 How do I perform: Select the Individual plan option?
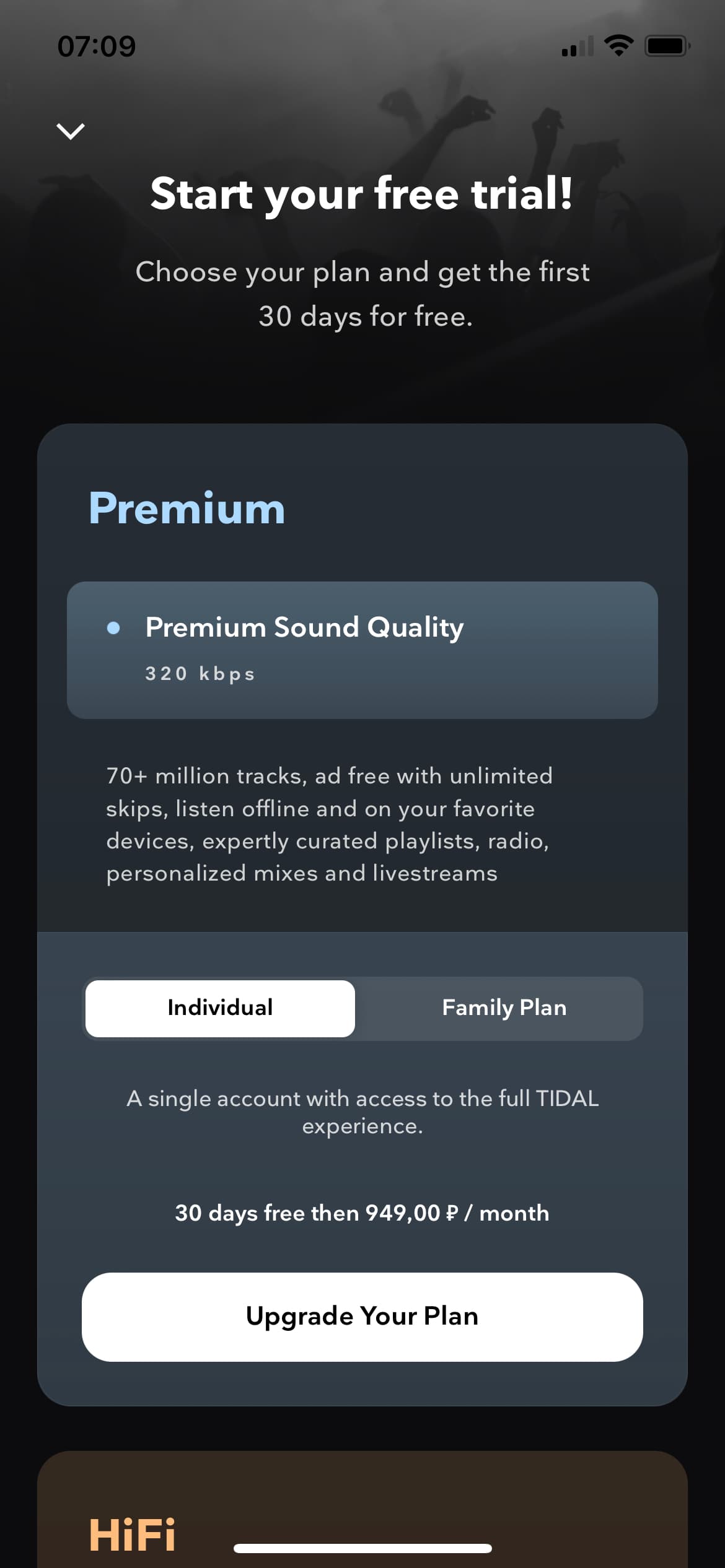click(220, 1008)
